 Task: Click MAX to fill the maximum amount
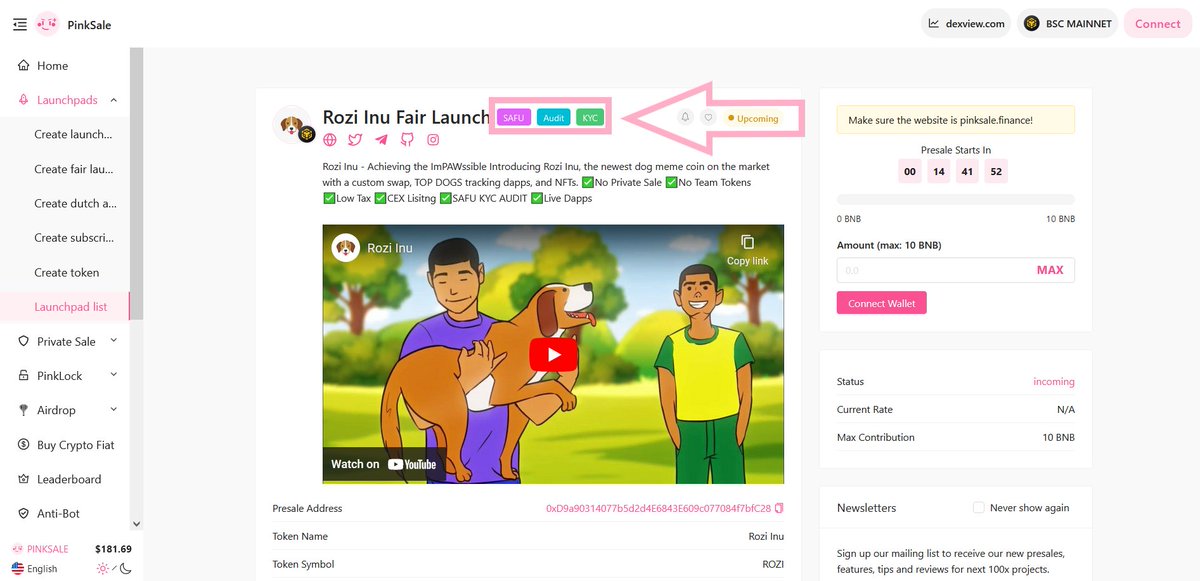tap(1049, 270)
